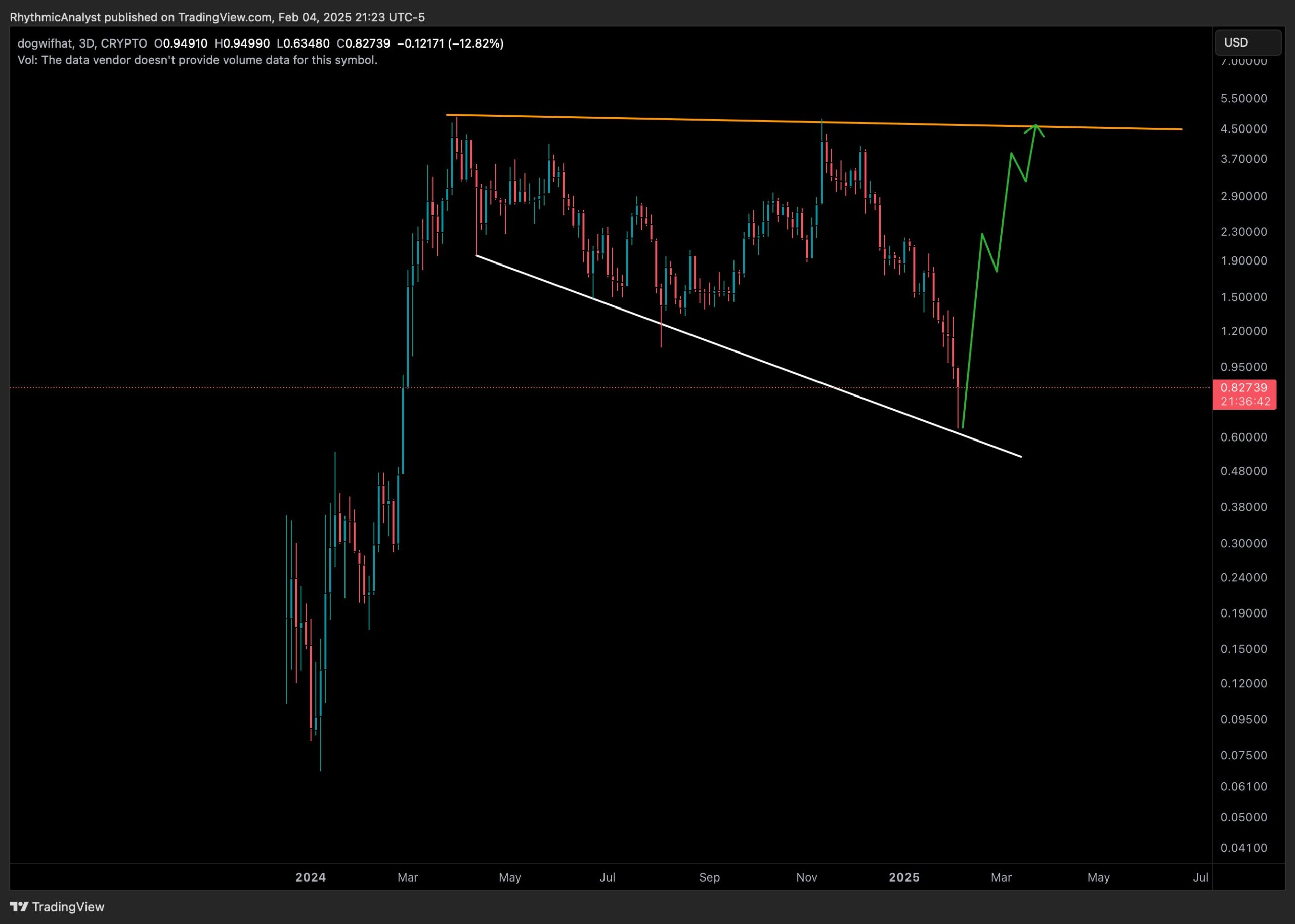Click the Vol indicator message text

(x=197, y=60)
